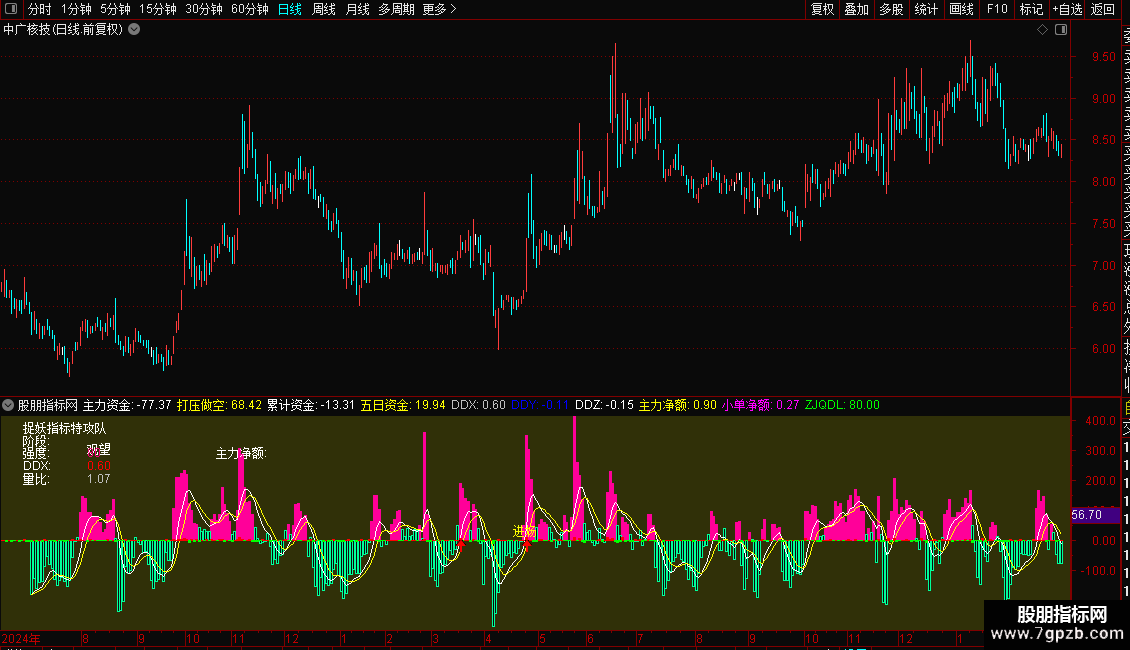Screen dimensions: 1130x650
Task: Click the 进场 entry signal marker
Action: click(x=524, y=531)
